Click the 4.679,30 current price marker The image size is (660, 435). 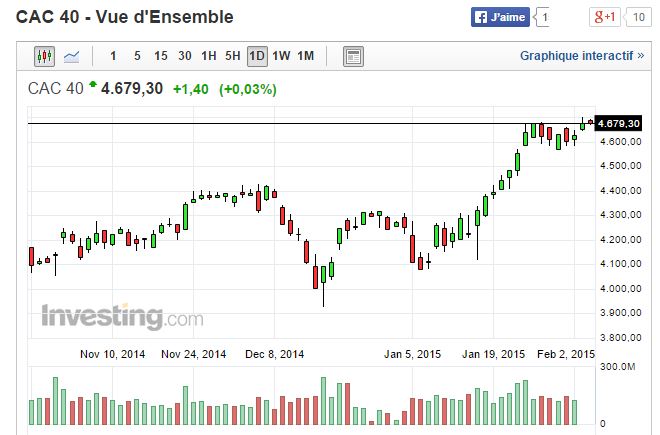point(617,123)
